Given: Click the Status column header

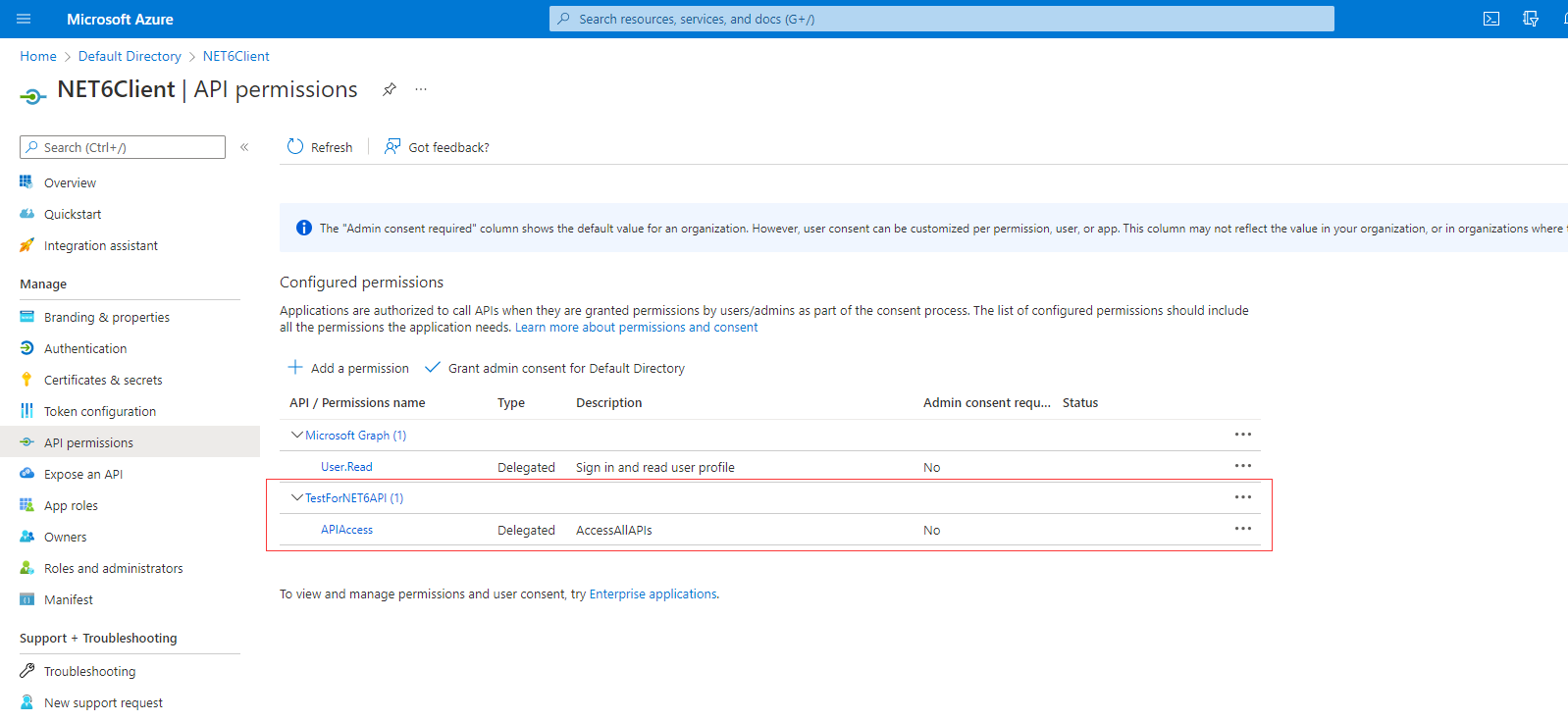Looking at the screenshot, I should [1080, 402].
